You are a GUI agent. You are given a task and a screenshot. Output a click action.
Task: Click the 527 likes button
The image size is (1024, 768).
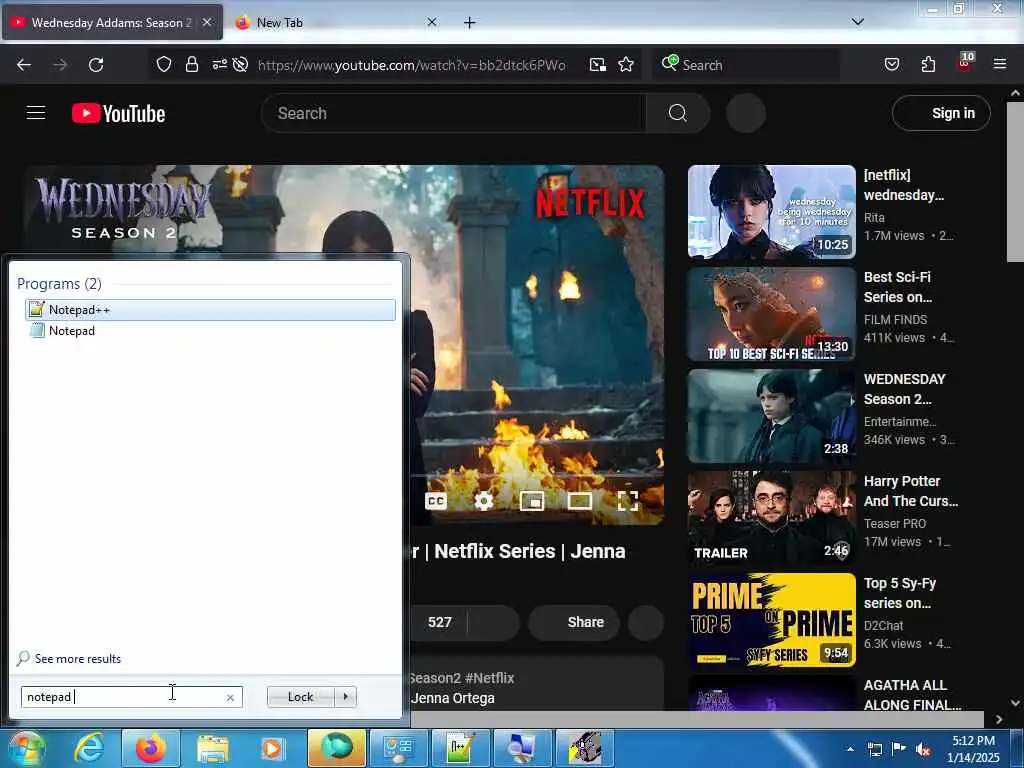pos(439,622)
